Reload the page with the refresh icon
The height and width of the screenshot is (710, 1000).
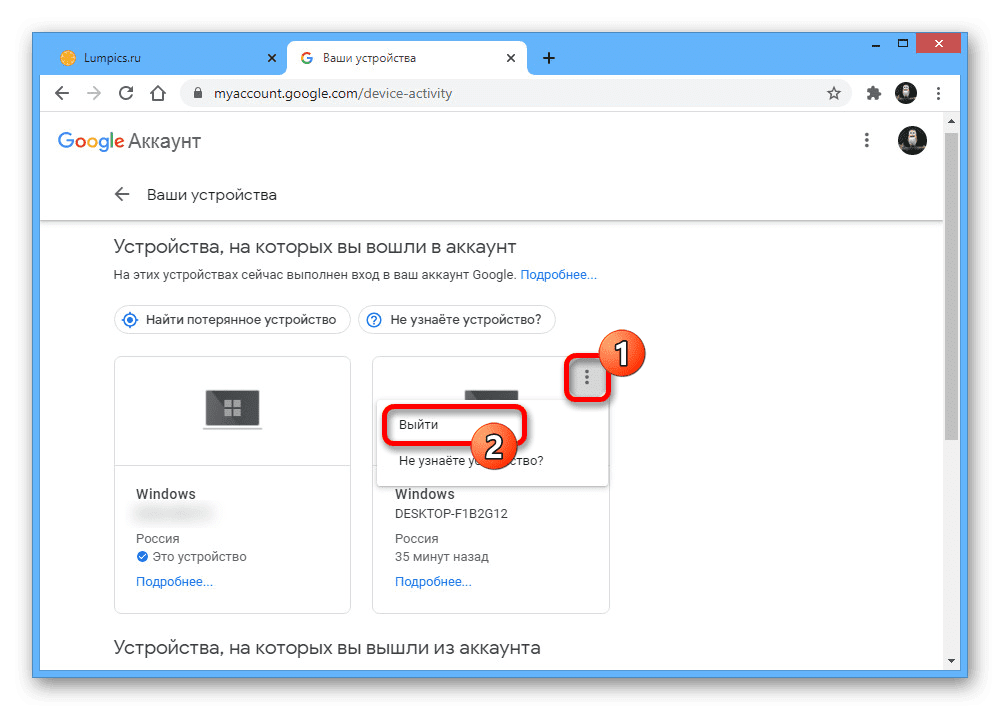pyautogui.click(x=126, y=93)
